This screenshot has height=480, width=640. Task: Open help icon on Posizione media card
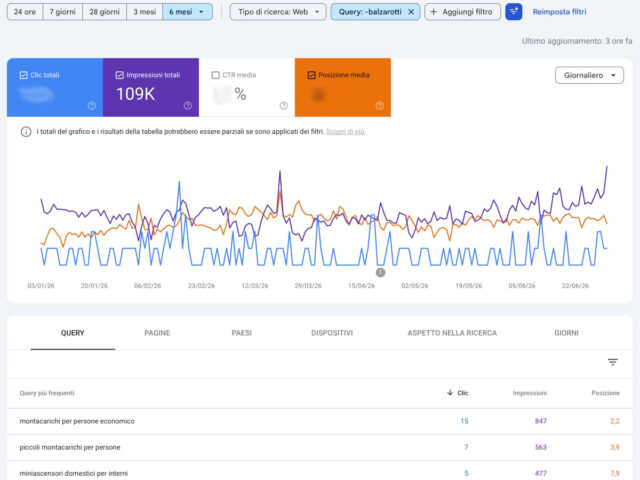click(x=380, y=106)
